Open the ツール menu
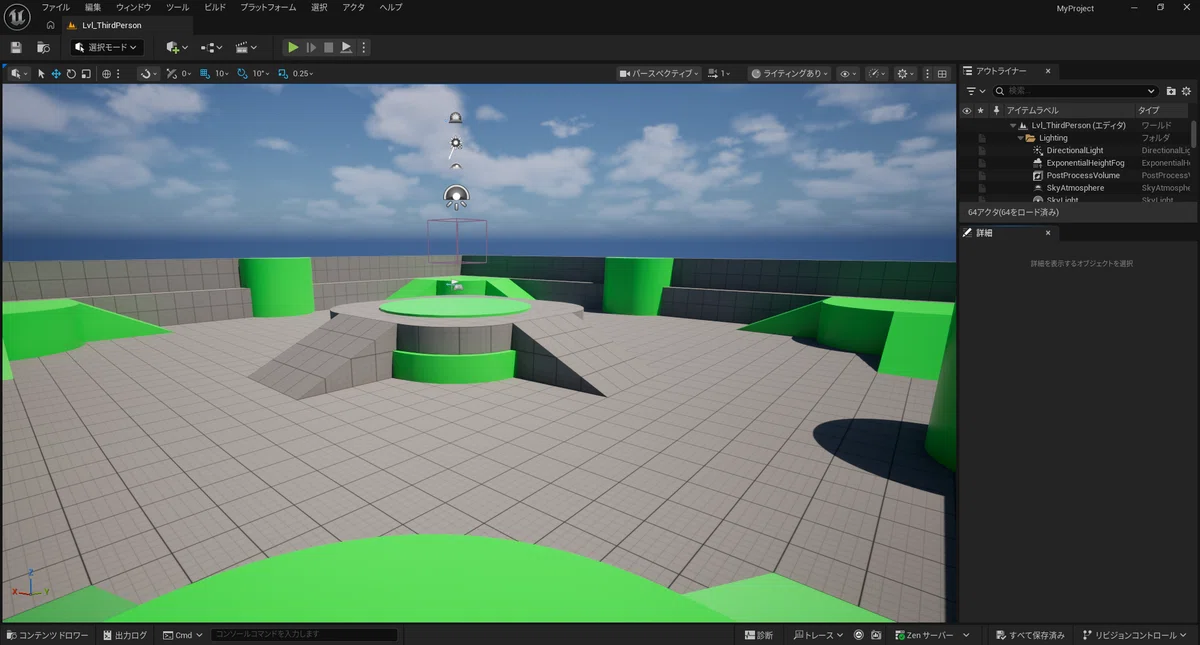 tap(177, 7)
